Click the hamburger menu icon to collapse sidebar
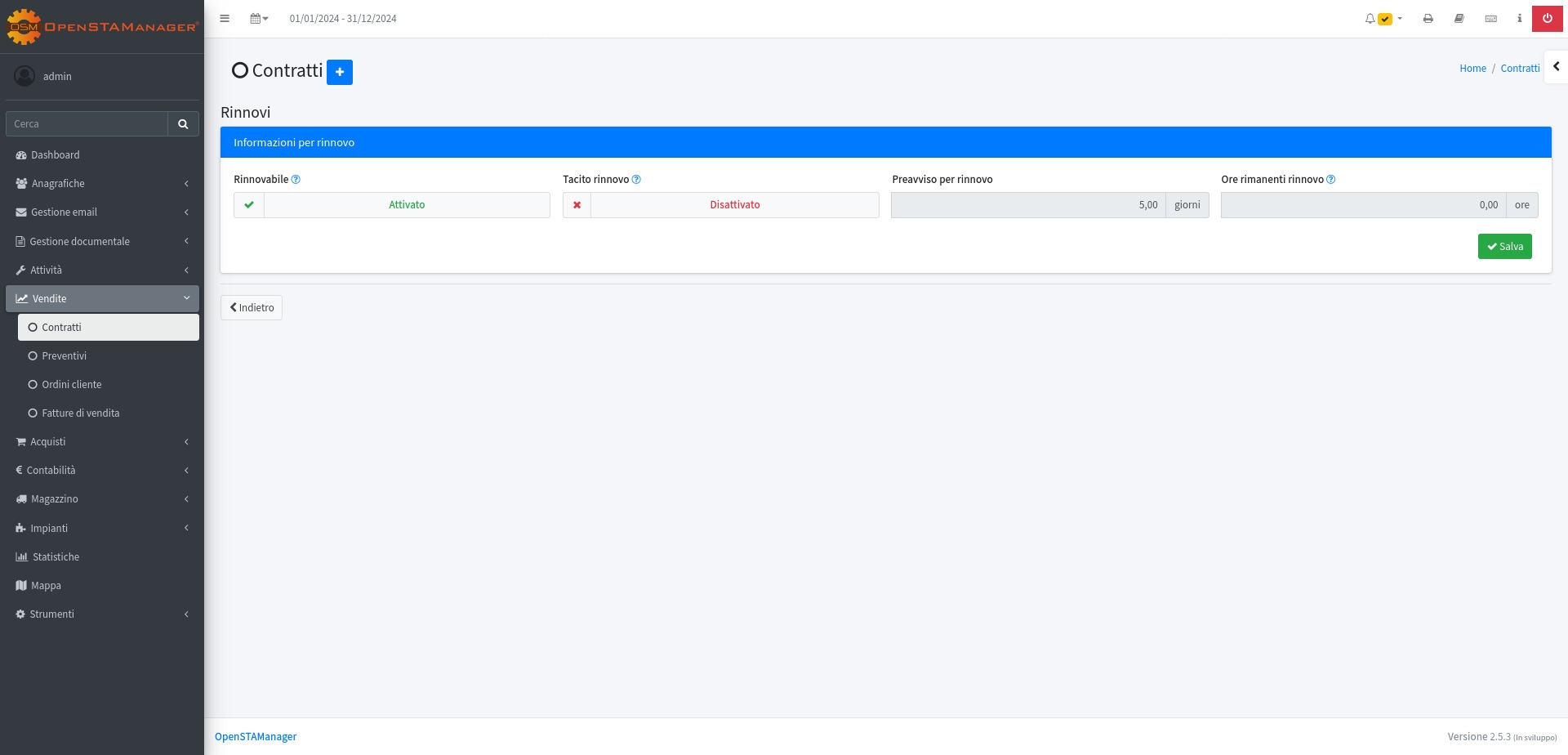 pyautogui.click(x=225, y=19)
